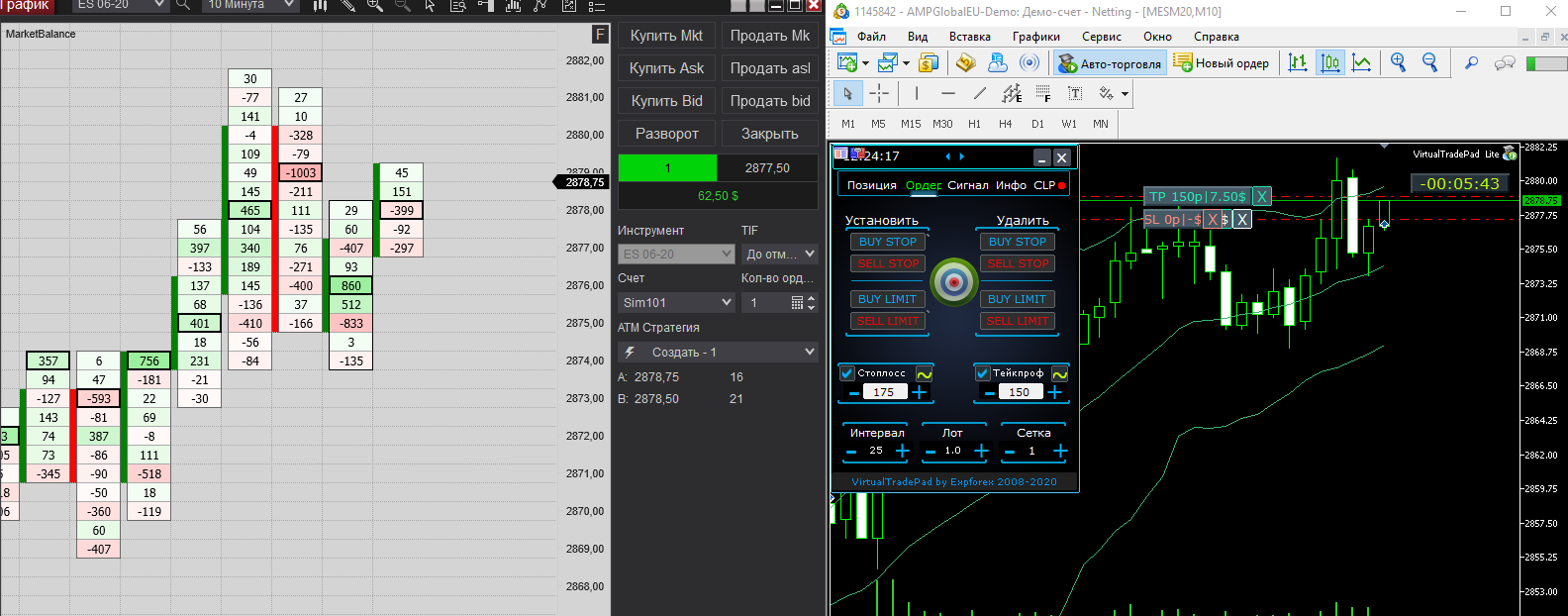Open the TIF dropdown

(779, 255)
